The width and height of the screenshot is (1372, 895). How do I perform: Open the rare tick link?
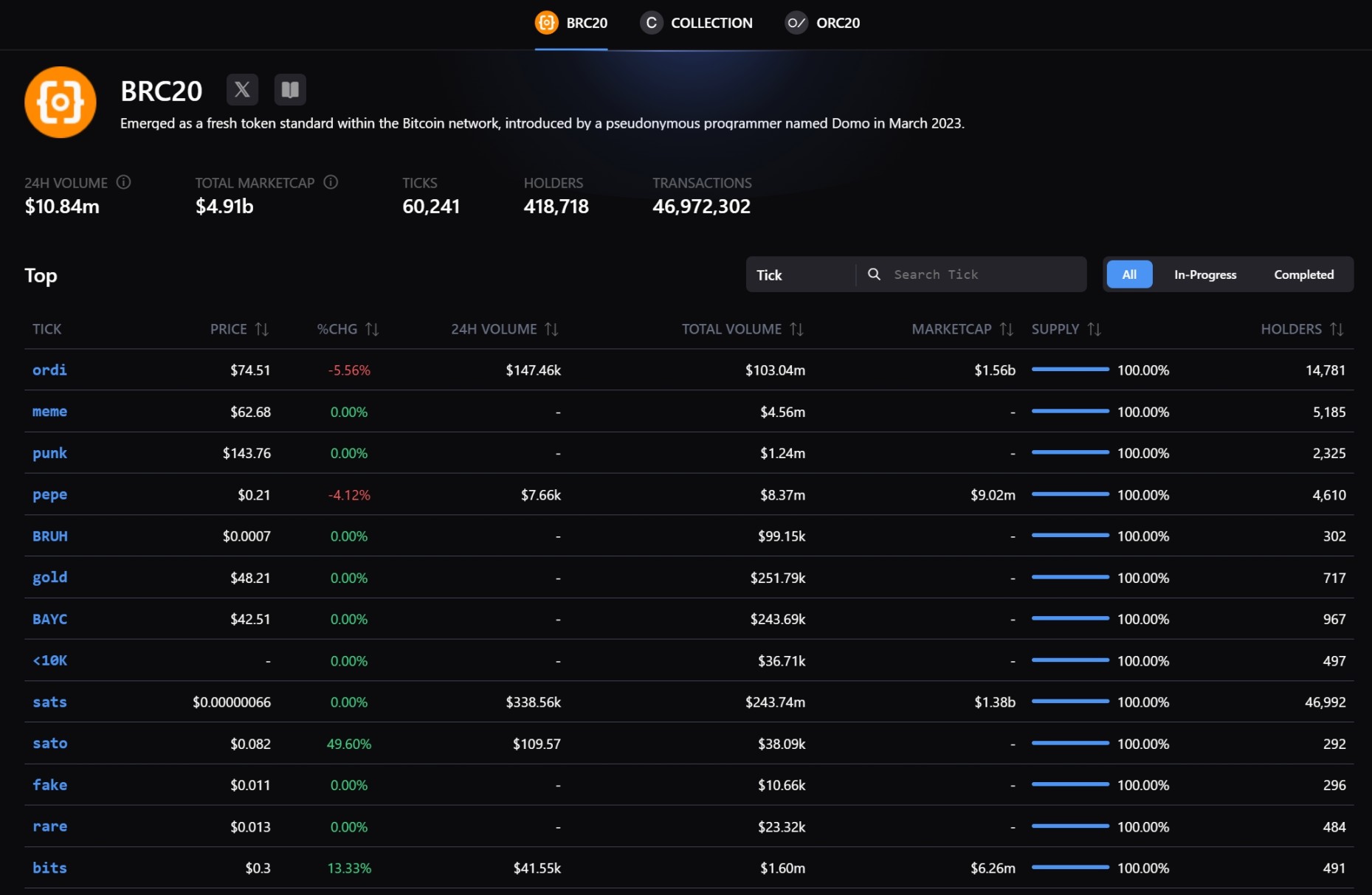pos(49,826)
